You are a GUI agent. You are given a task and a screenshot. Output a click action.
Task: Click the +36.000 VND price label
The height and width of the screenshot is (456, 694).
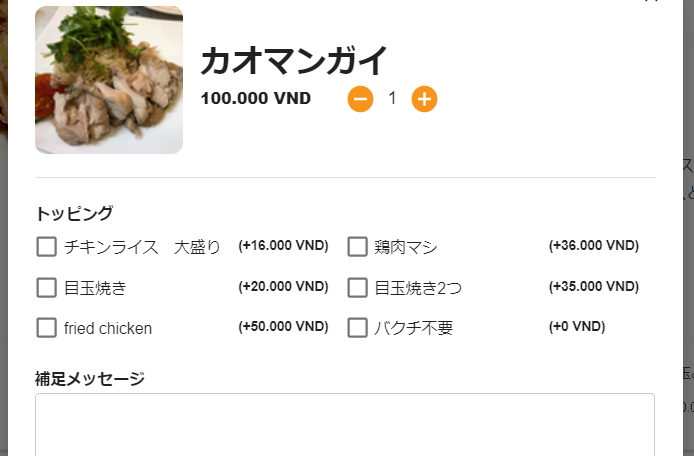click(594, 246)
